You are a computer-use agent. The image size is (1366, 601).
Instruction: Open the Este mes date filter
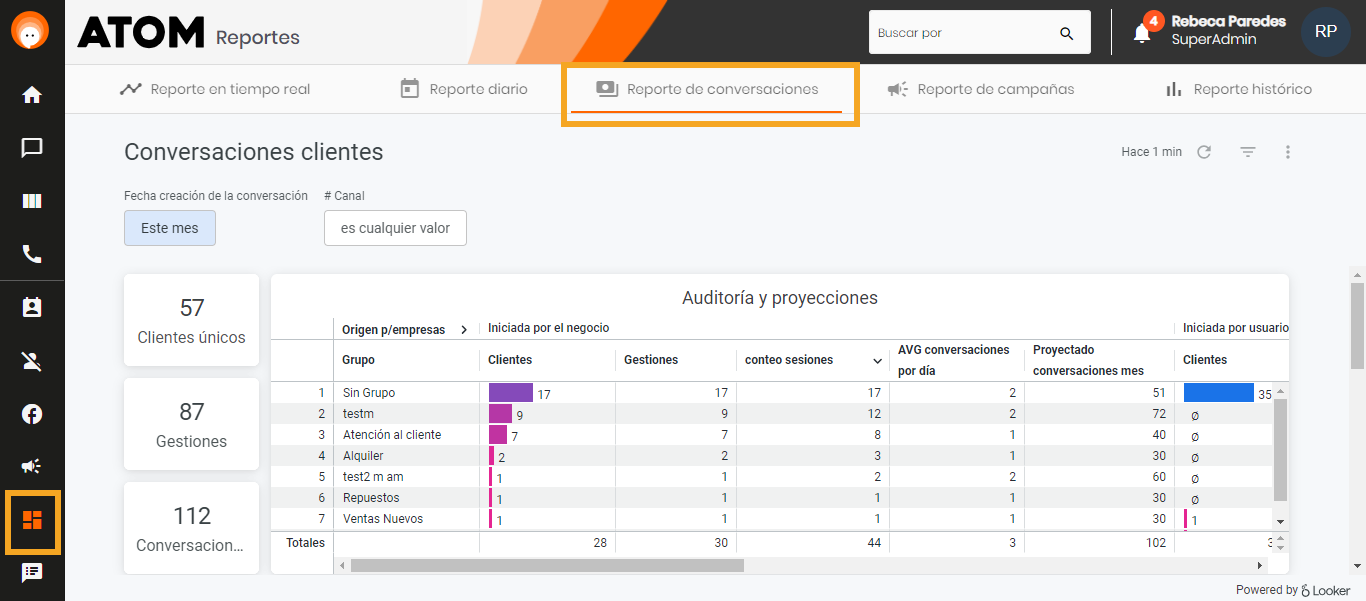(x=170, y=228)
